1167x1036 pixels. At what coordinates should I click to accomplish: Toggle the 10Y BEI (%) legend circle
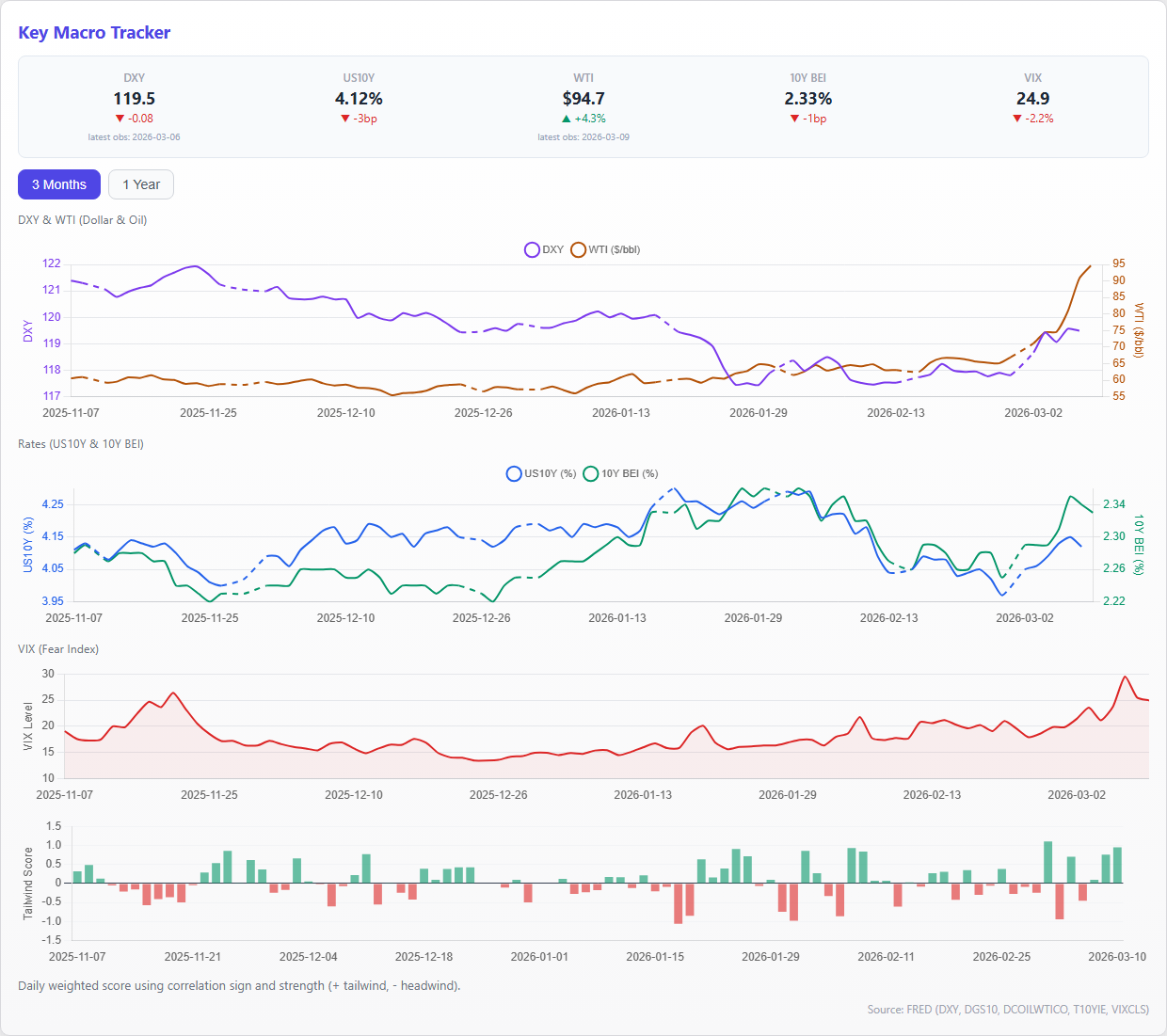click(x=591, y=473)
